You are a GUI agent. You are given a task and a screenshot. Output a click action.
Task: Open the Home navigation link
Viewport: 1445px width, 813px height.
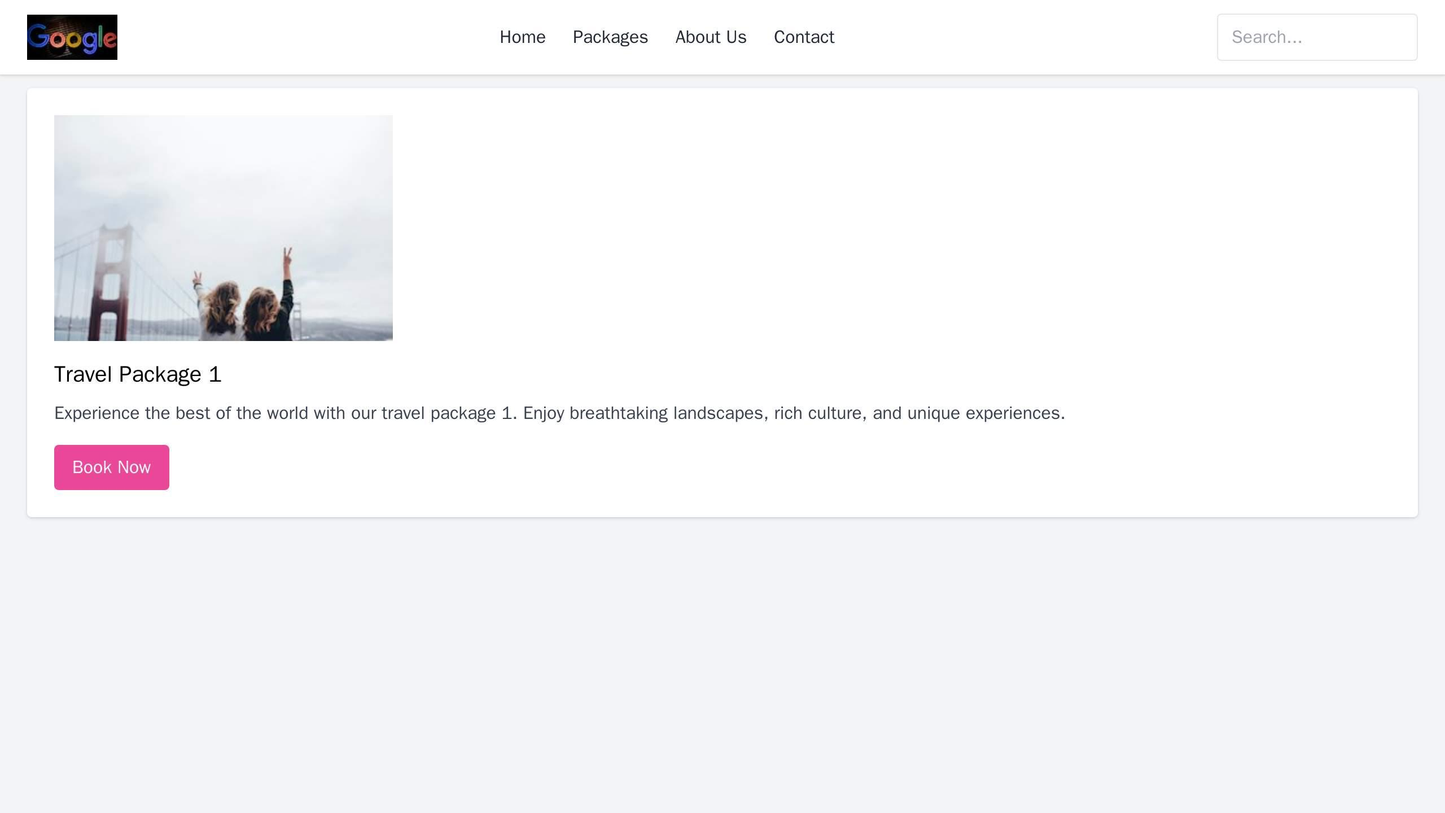click(522, 37)
